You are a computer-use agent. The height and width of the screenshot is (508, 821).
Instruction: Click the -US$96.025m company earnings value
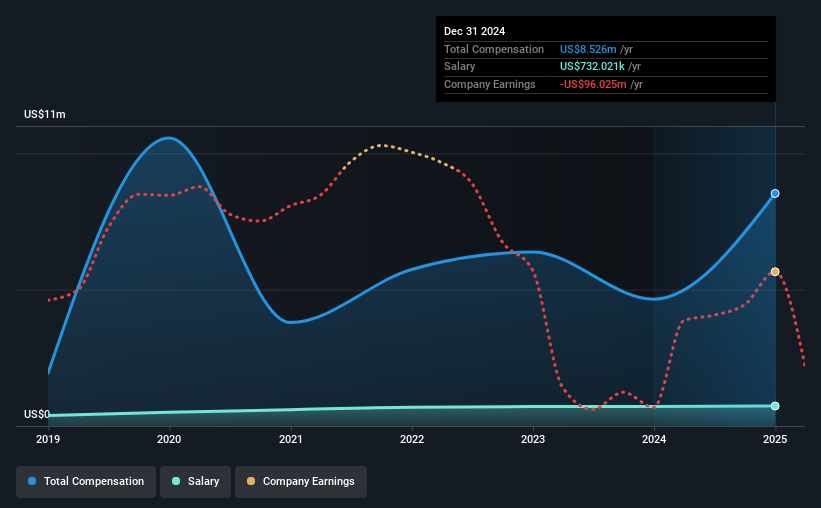pos(593,84)
